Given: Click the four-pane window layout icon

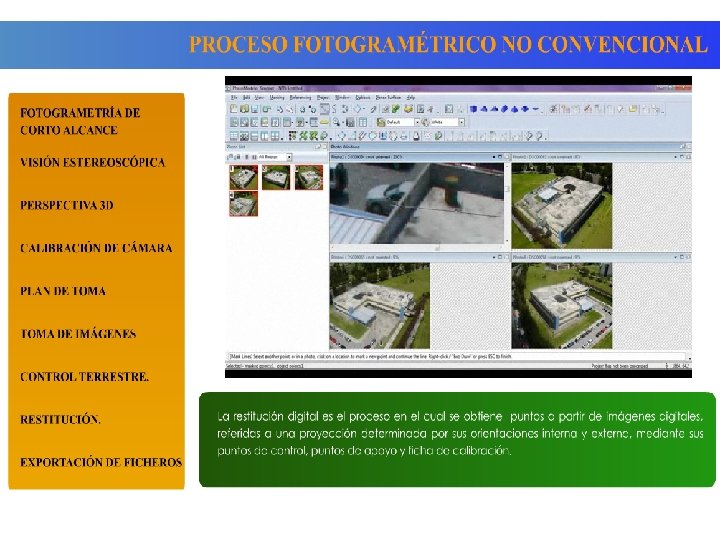Looking at the screenshot, I should tap(275, 136).
